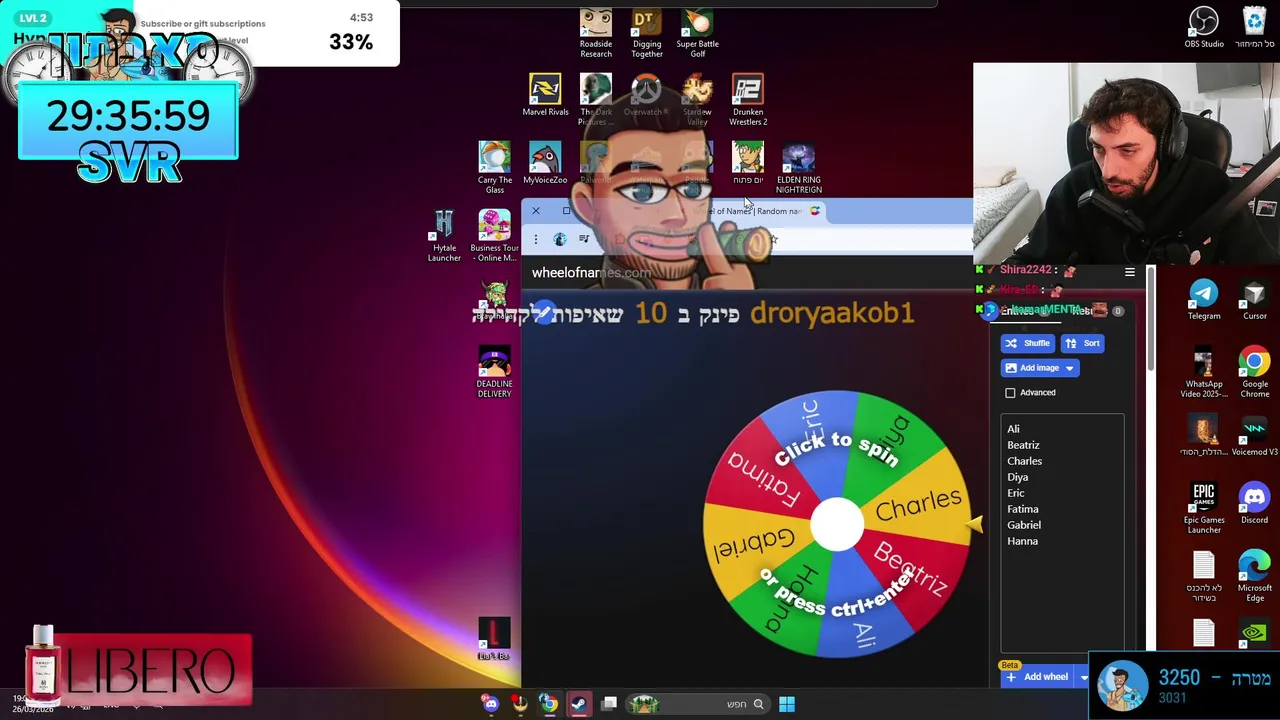1280x720 pixels.
Task: Click entry "Fatima" in entries list
Action: [1022, 509]
